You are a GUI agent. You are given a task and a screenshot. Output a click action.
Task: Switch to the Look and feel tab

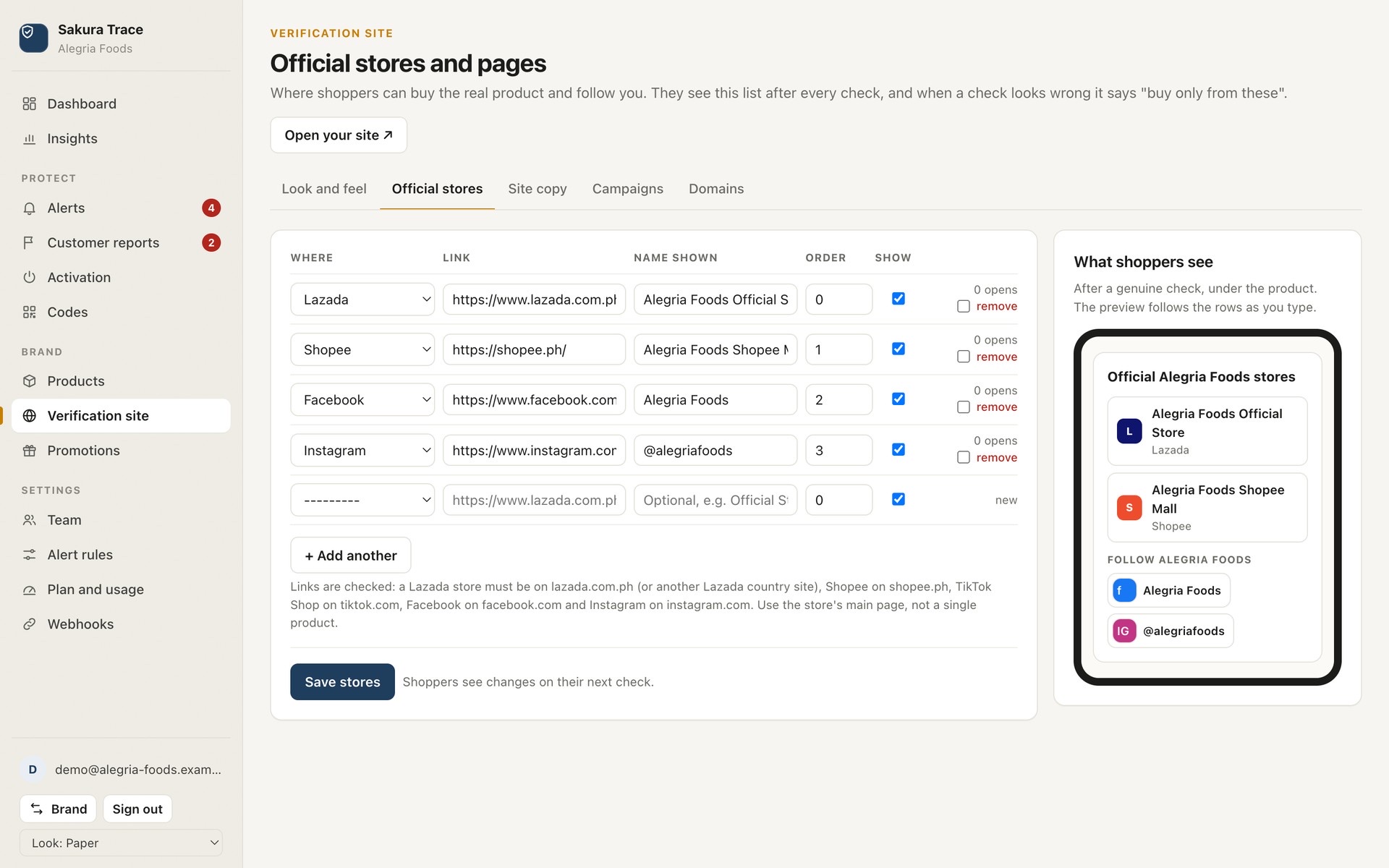pyautogui.click(x=324, y=189)
